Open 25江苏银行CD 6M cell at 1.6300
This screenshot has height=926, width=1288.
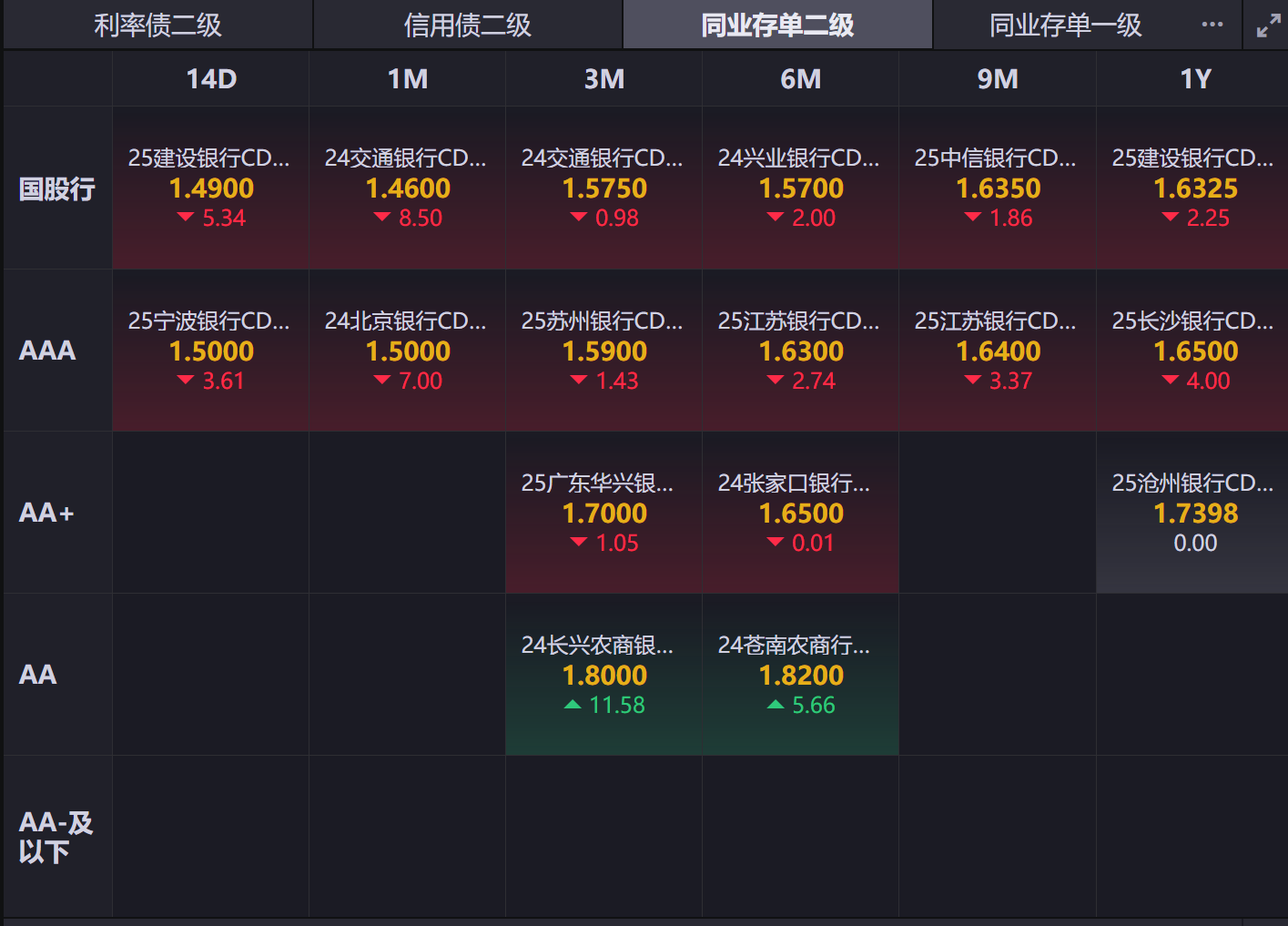801,351
